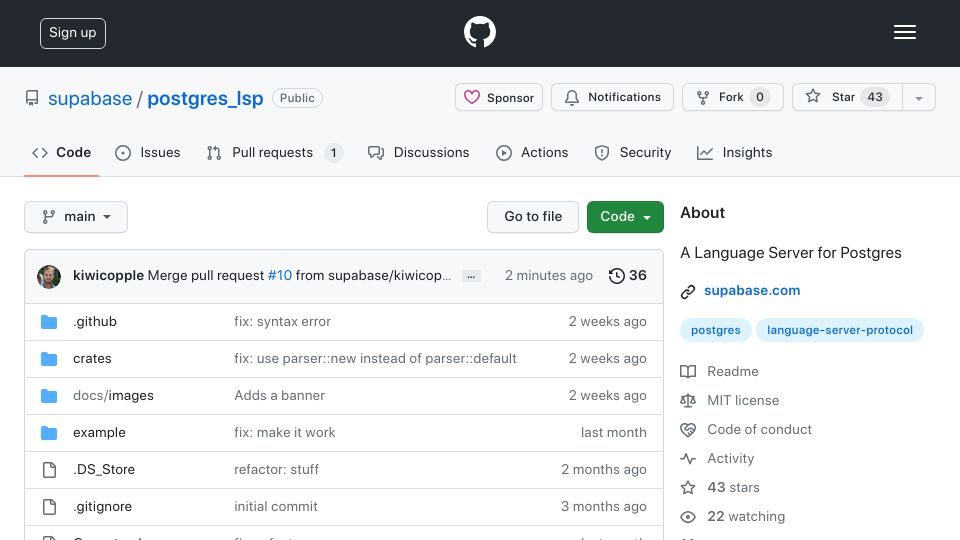Screen dimensions: 960x540
Task: Click the language-server-protocol topic tag
Action: [x=840, y=331]
